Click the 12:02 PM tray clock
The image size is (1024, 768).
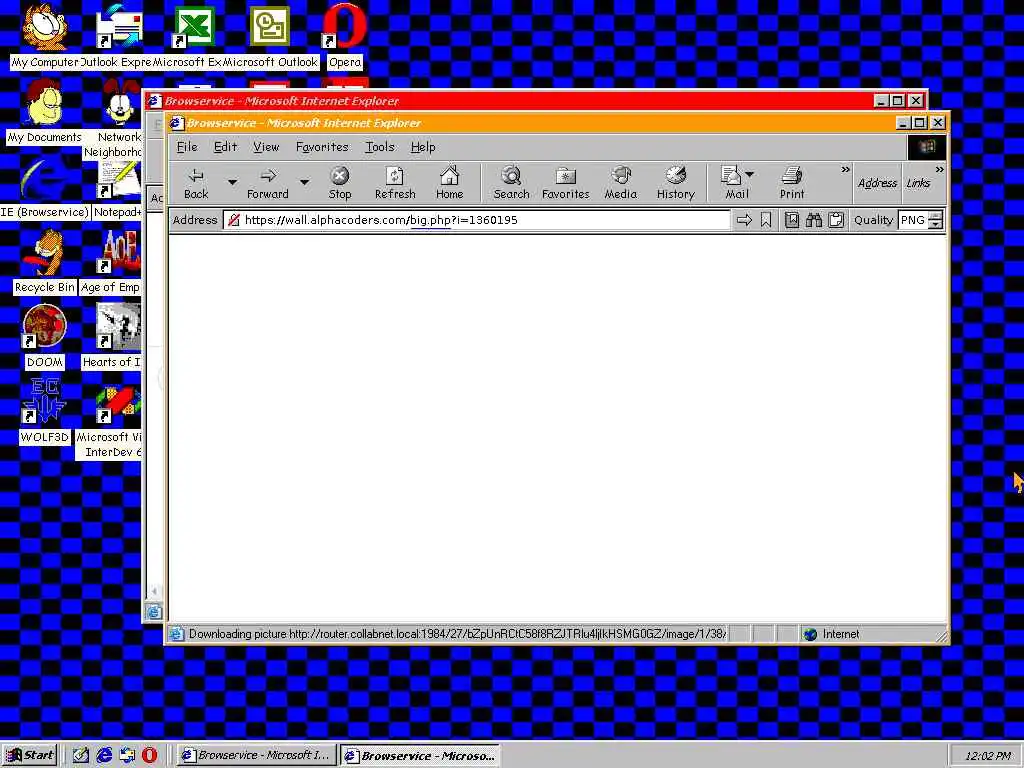point(987,756)
